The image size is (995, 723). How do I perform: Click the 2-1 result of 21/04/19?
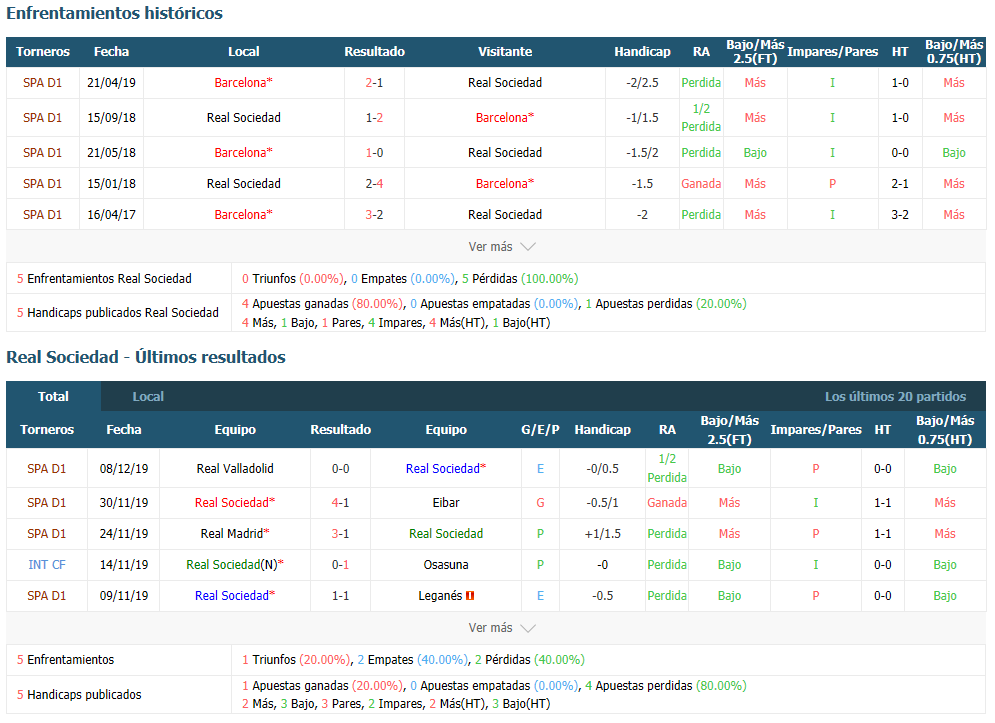[374, 83]
